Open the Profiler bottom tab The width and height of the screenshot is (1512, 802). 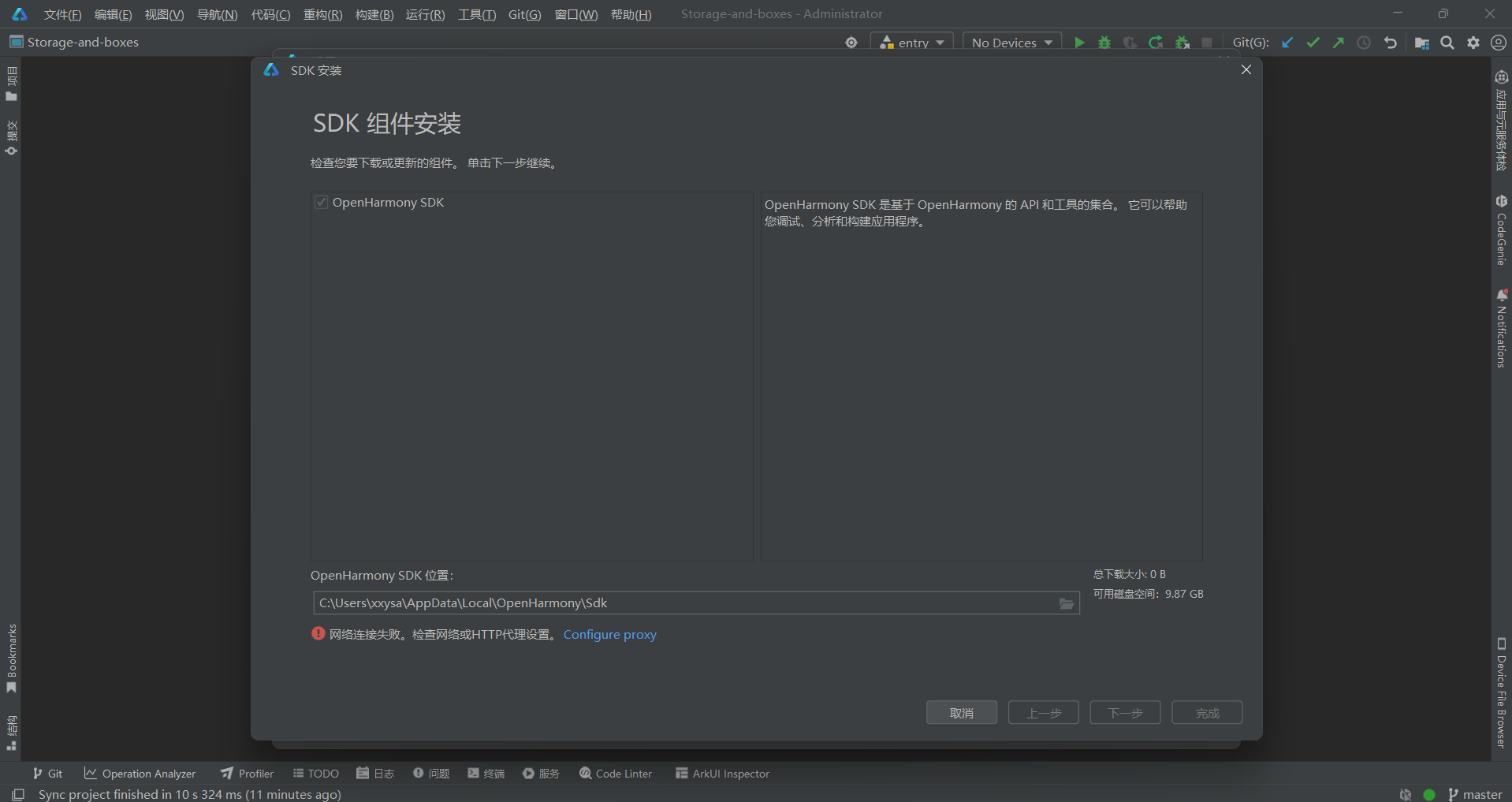(x=247, y=774)
